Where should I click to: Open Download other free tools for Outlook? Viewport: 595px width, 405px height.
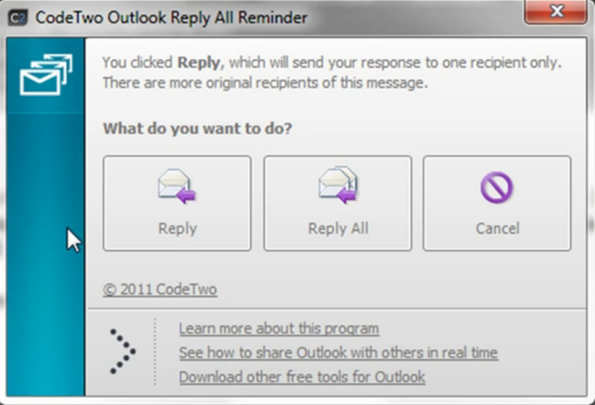(x=302, y=377)
